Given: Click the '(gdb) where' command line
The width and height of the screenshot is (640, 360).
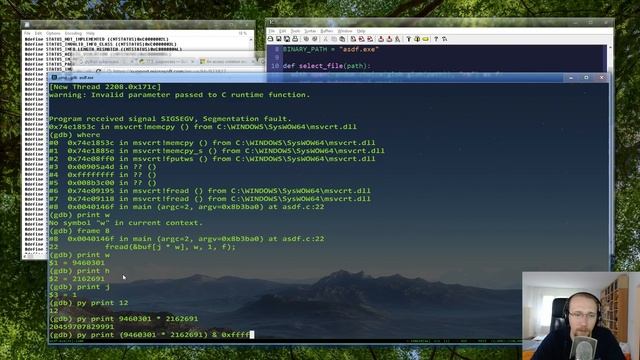Looking at the screenshot, I should [74, 135].
